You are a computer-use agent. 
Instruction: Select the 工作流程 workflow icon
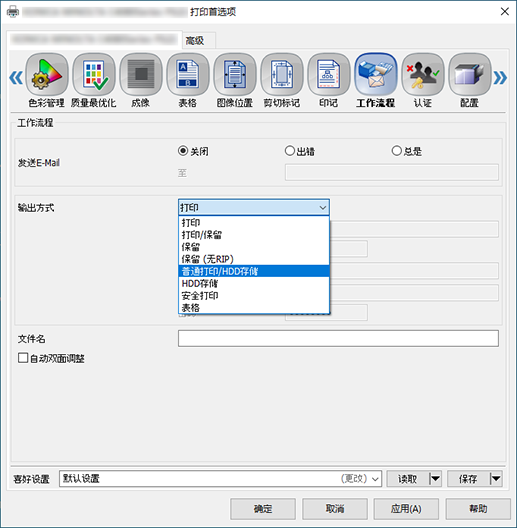click(x=376, y=75)
